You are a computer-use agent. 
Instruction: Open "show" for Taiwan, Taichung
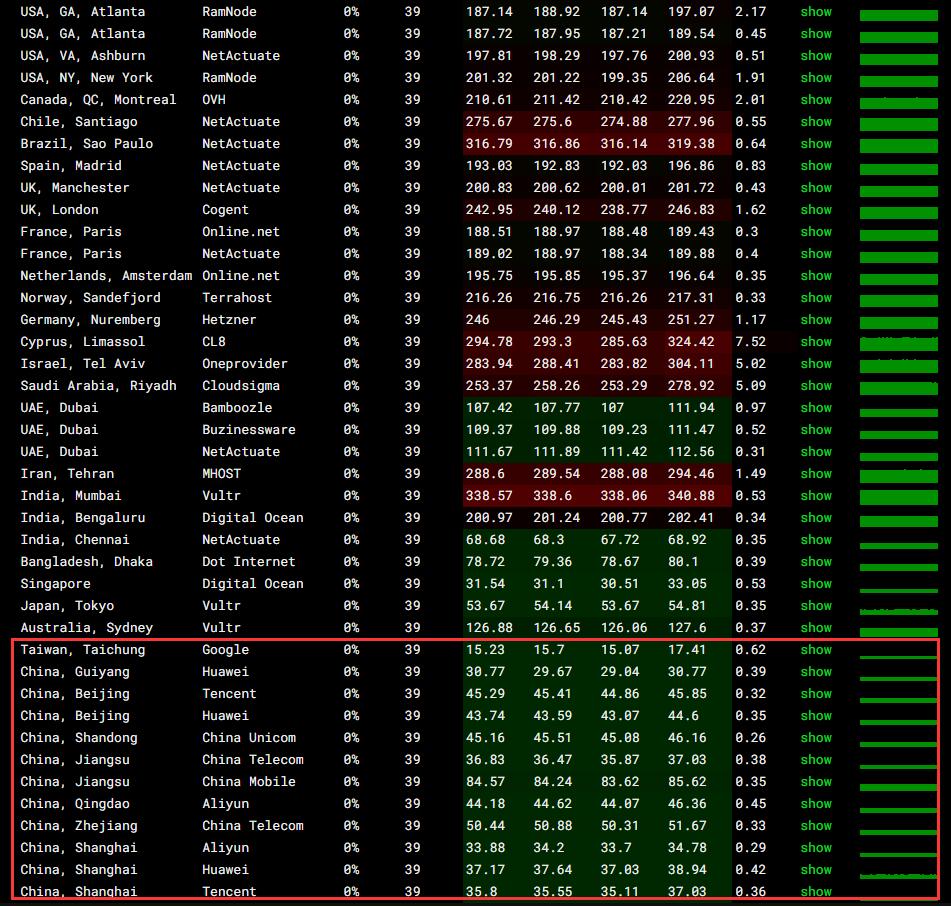tap(816, 649)
